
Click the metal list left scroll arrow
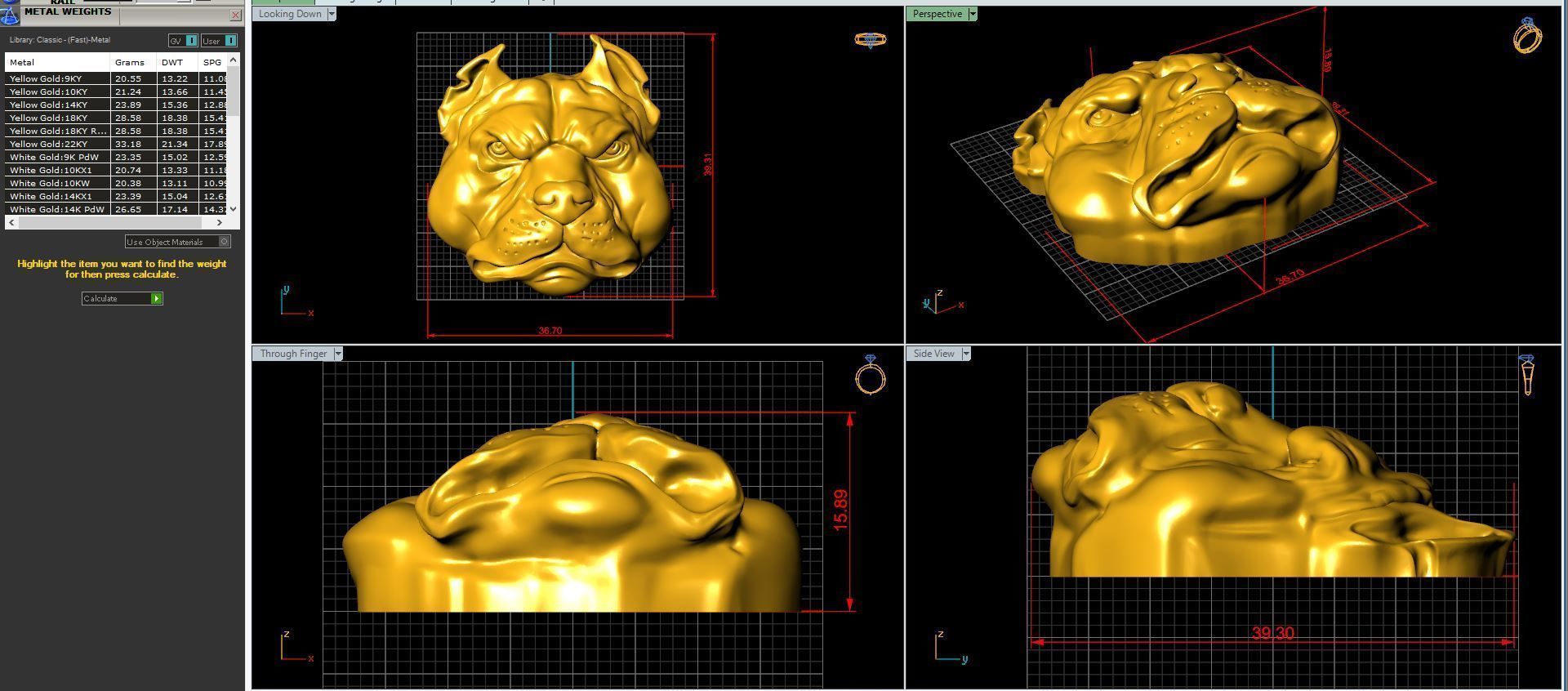11,222
